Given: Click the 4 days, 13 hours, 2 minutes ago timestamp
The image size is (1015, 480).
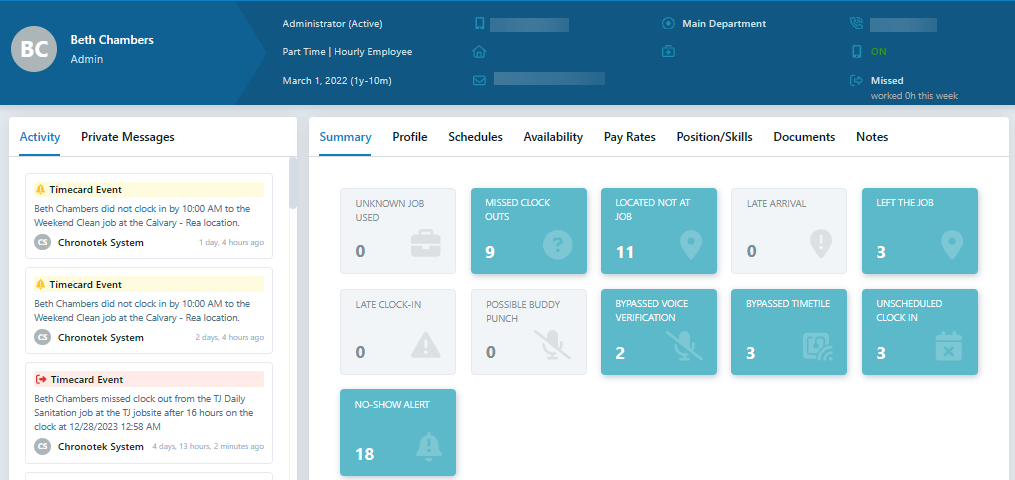Looking at the screenshot, I should click(x=208, y=446).
